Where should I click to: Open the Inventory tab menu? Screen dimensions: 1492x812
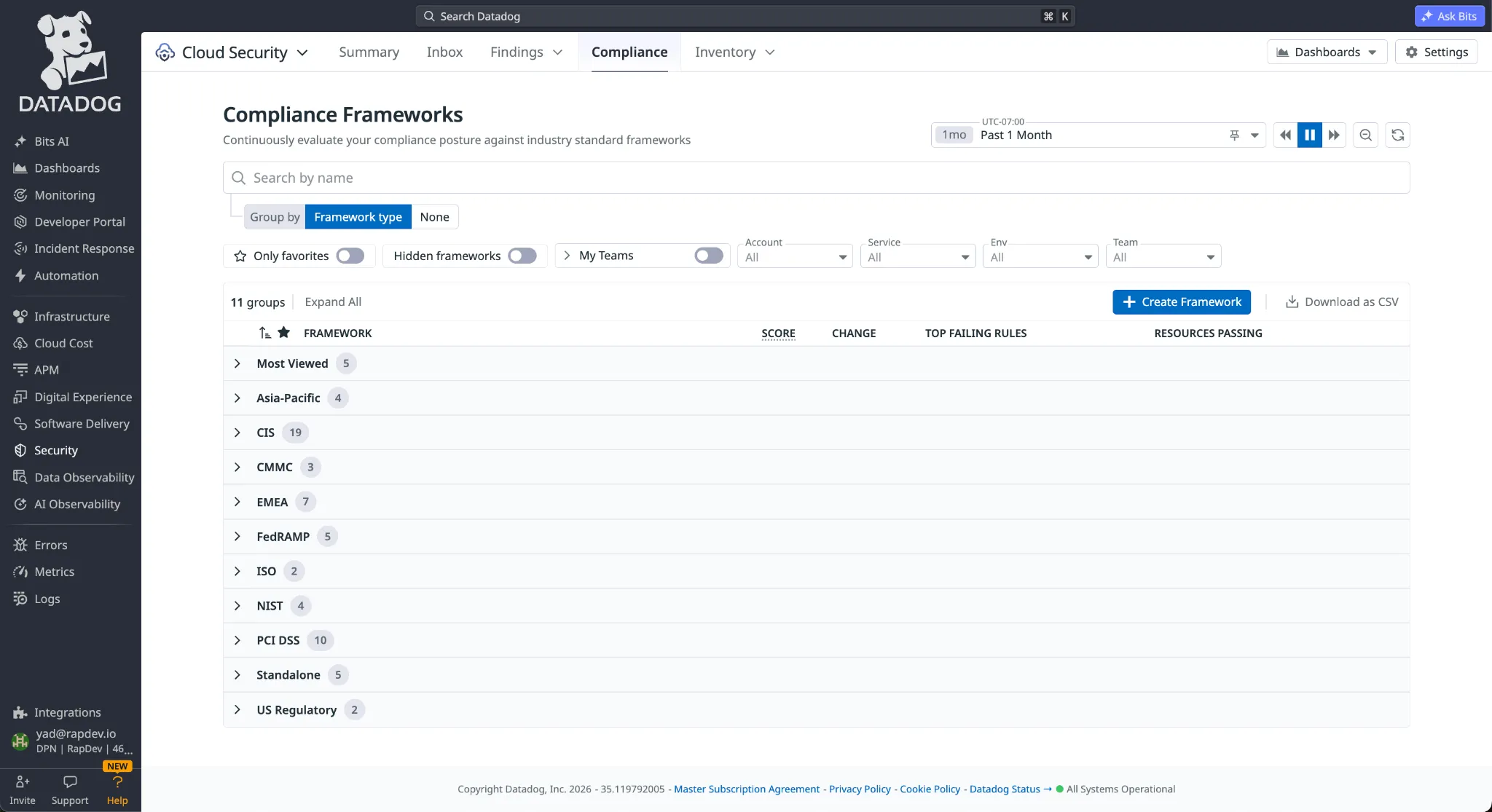(734, 52)
